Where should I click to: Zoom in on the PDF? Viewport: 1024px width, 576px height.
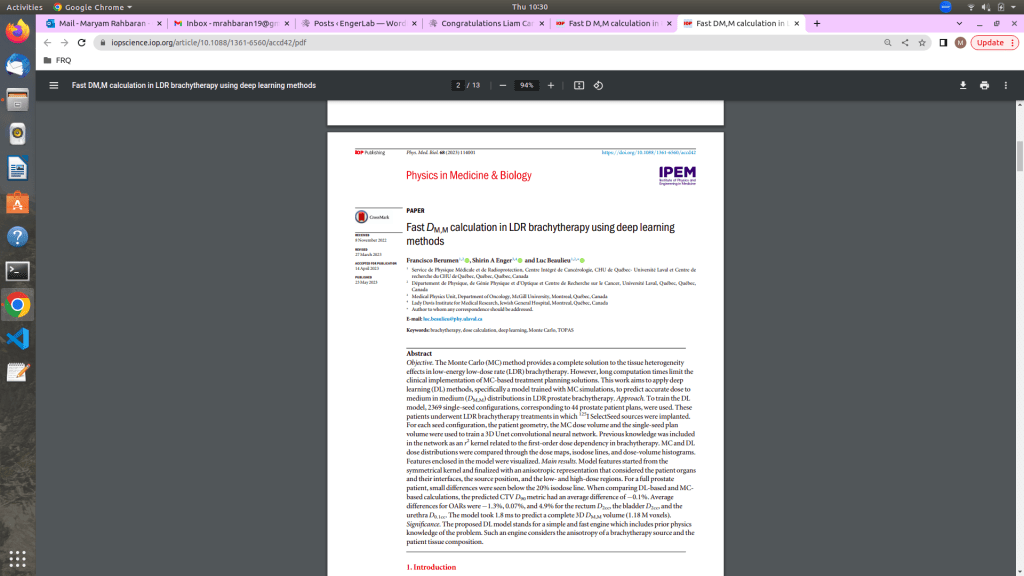pos(551,85)
